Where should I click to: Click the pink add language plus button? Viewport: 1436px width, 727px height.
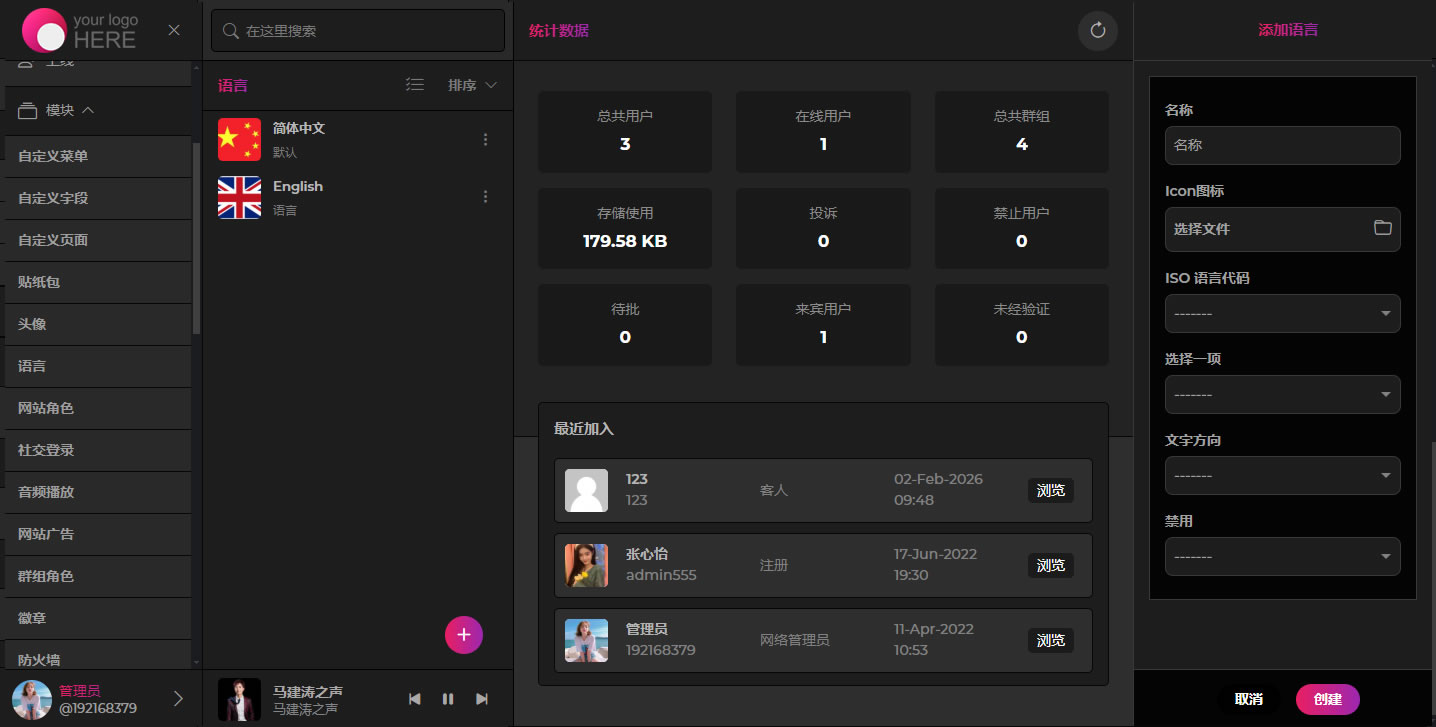[x=463, y=635]
